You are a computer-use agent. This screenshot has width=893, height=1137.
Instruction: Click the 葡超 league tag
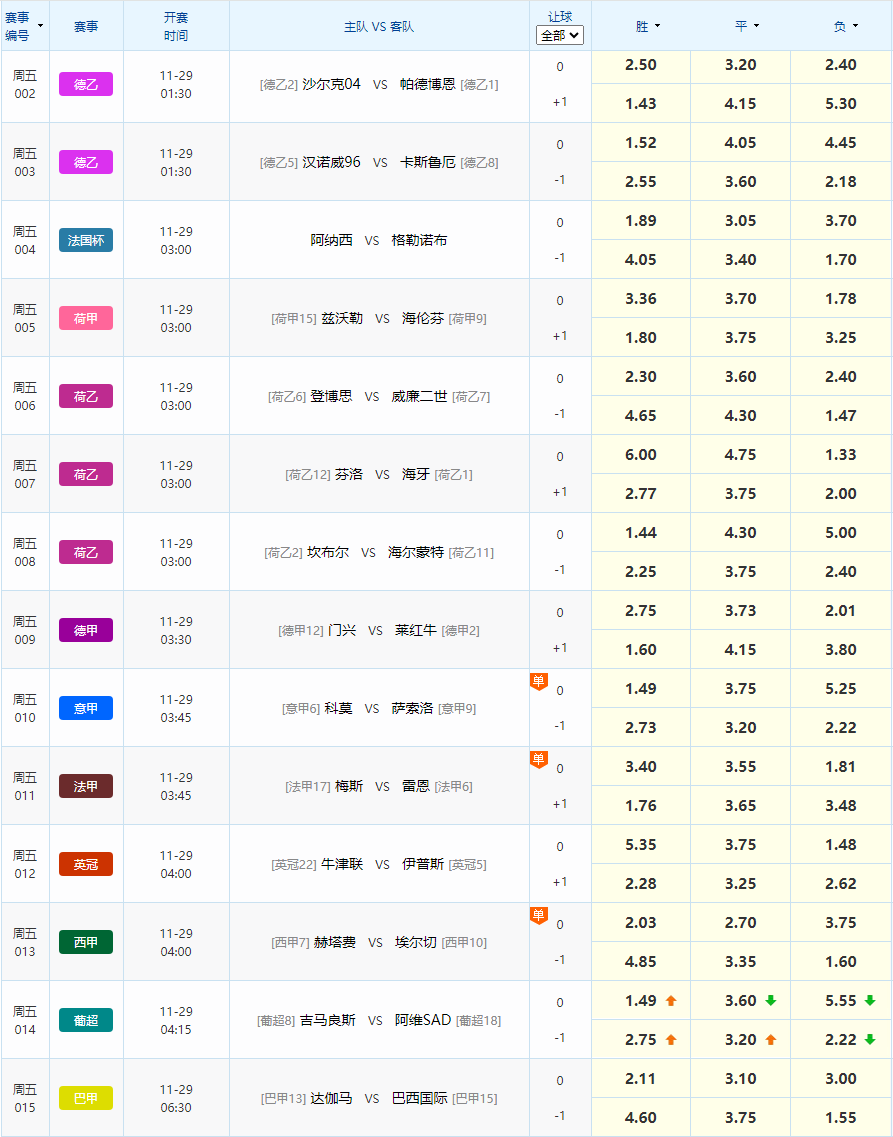coord(86,1020)
